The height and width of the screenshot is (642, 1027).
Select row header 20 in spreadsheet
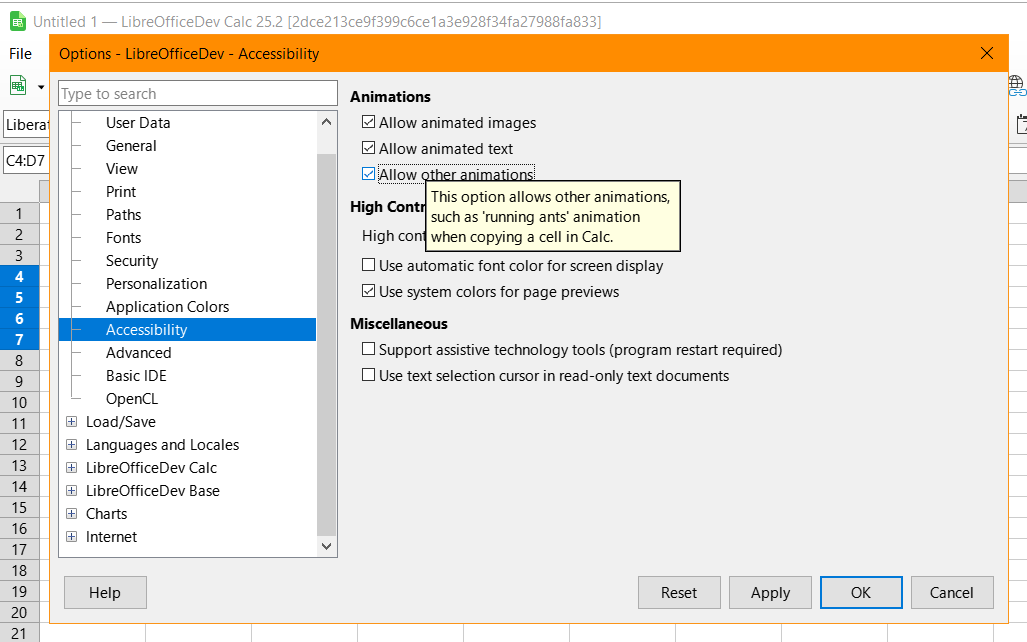coord(19,612)
